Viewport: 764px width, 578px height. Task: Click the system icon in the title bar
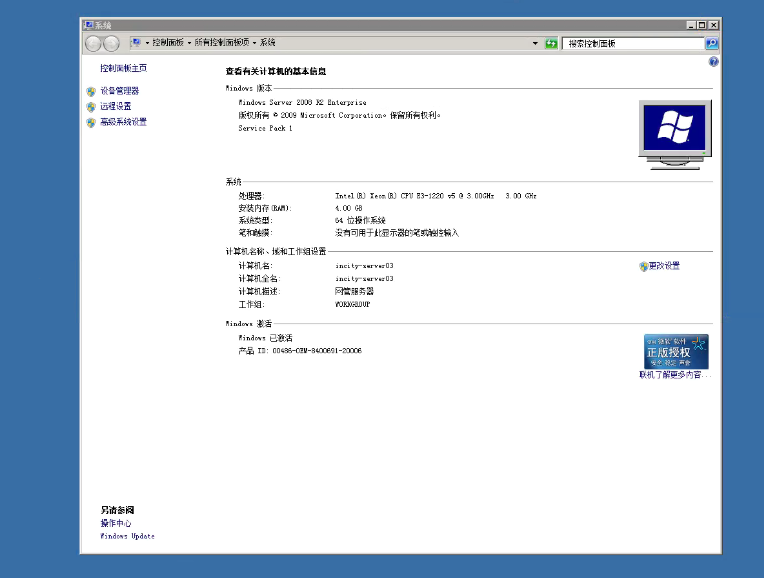click(88, 25)
